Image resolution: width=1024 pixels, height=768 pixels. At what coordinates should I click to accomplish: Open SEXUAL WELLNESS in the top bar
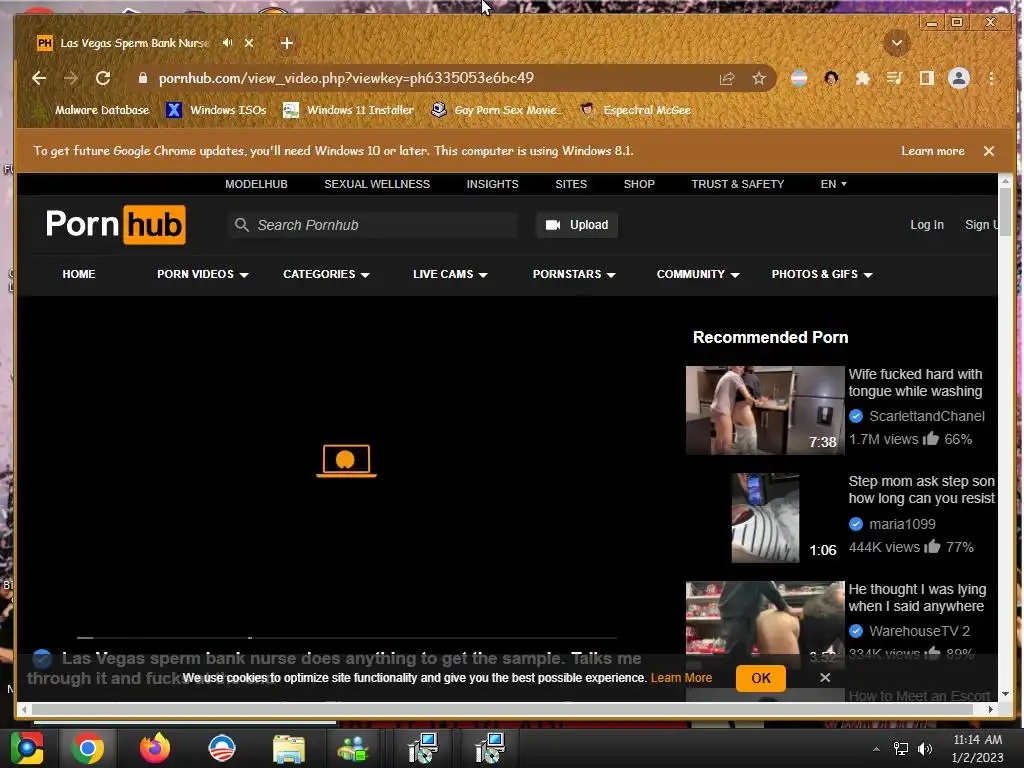(377, 184)
